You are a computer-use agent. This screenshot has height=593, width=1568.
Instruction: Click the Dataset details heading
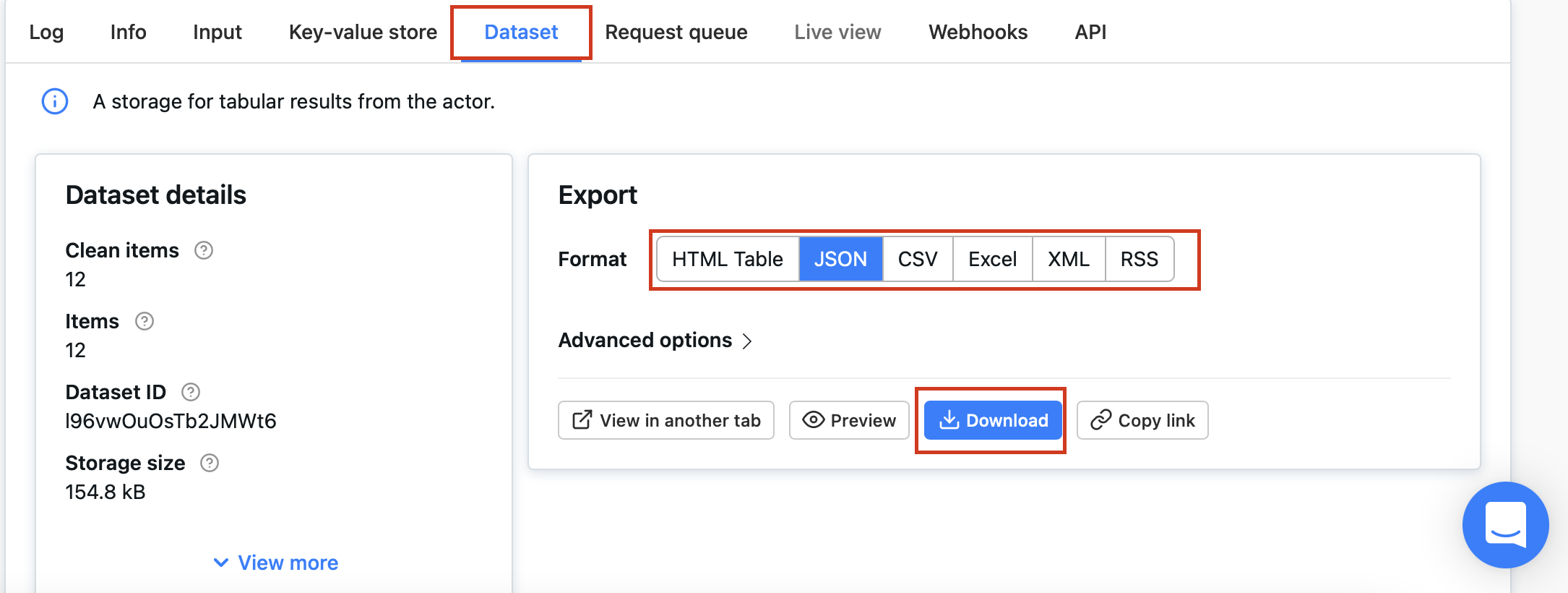point(156,195)
